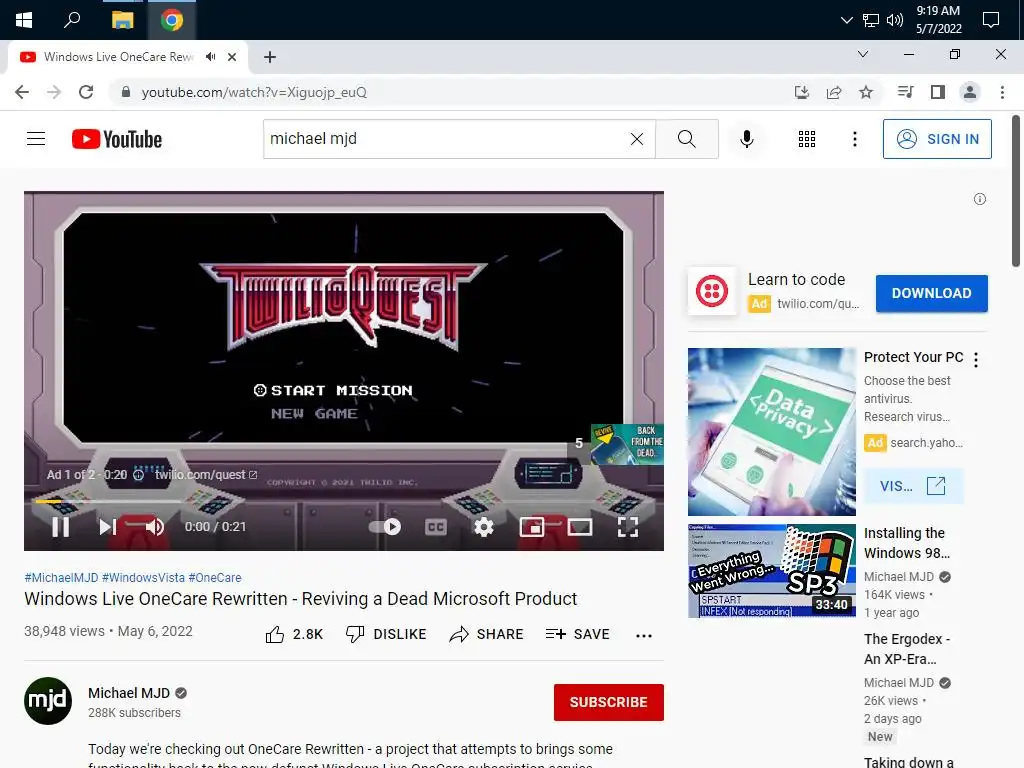
Task: Show hidden system tray icons
Action: 846,20
